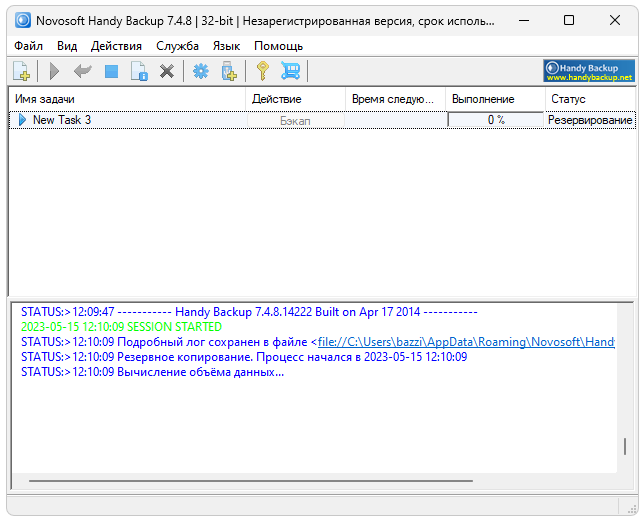
Task: Open task properties page icon
Action: click(x=139, y=71)
